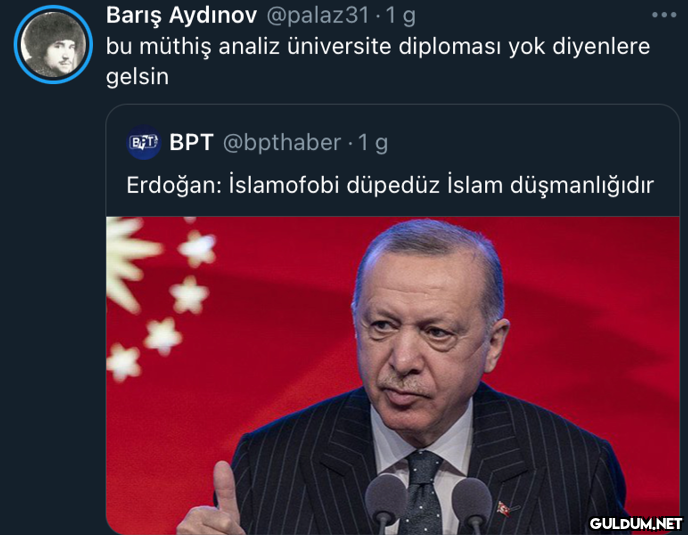The height and width of the screenshot is (535, 688).
Task: Click the GULDUM.NET watermark
Action: [x=635, y=523]
